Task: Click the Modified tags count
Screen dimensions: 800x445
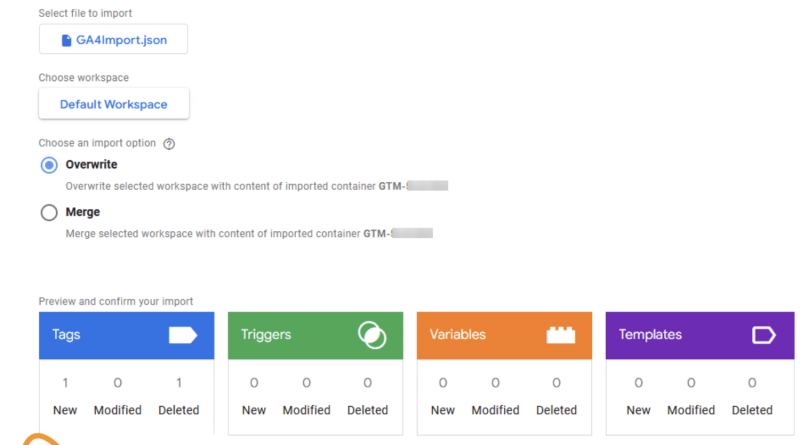Action: point(118,383)
